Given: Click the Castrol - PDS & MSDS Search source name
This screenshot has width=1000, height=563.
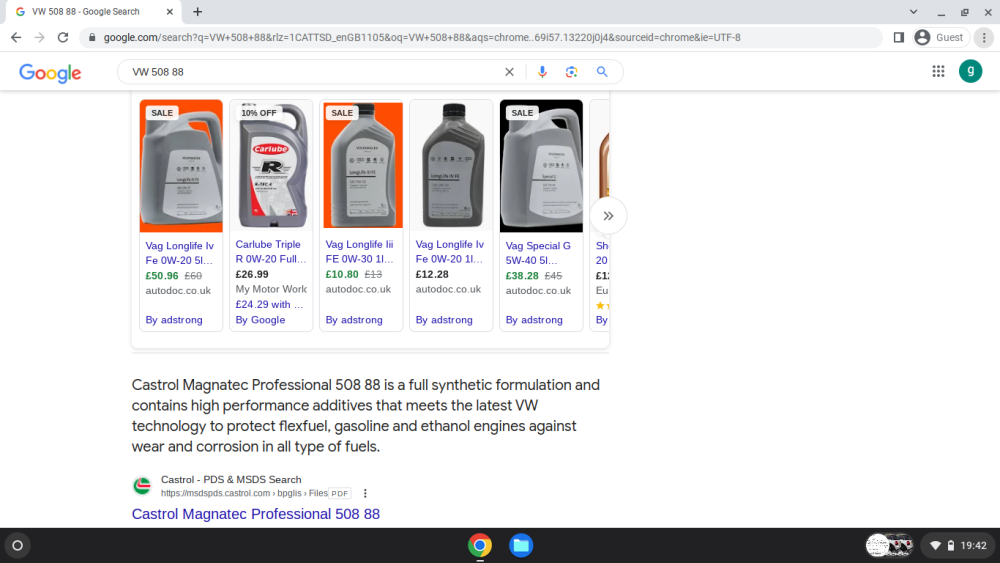Looking at the screenshot, I should tap(231, 479).
